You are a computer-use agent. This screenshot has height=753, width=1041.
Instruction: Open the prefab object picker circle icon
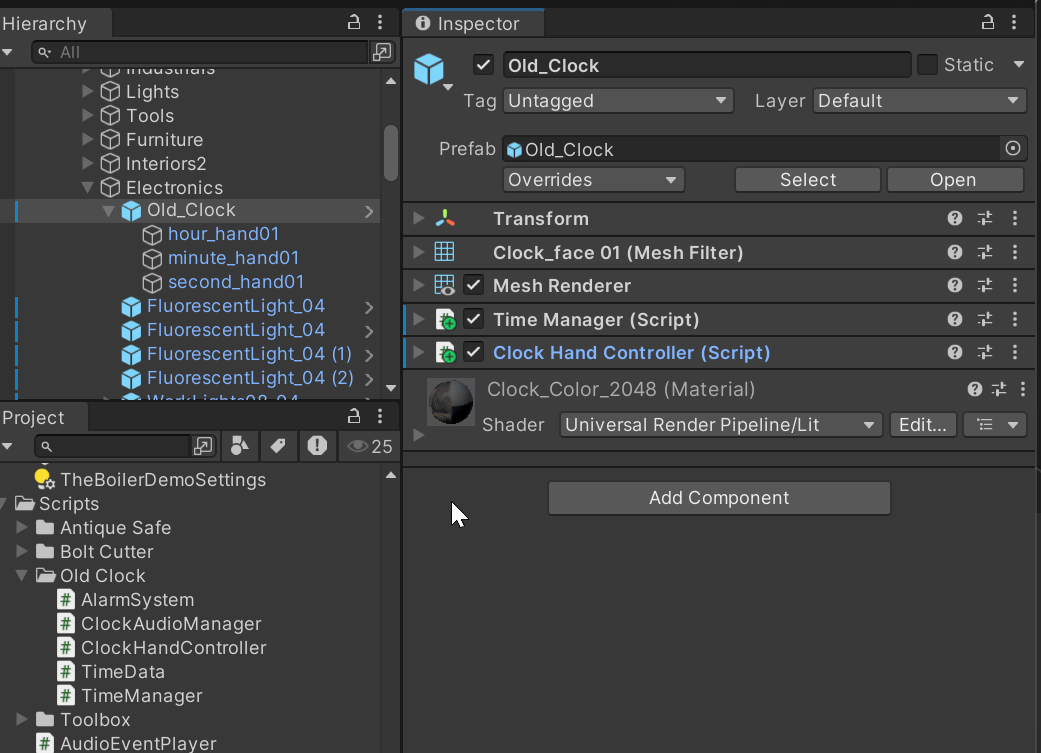1012,148
